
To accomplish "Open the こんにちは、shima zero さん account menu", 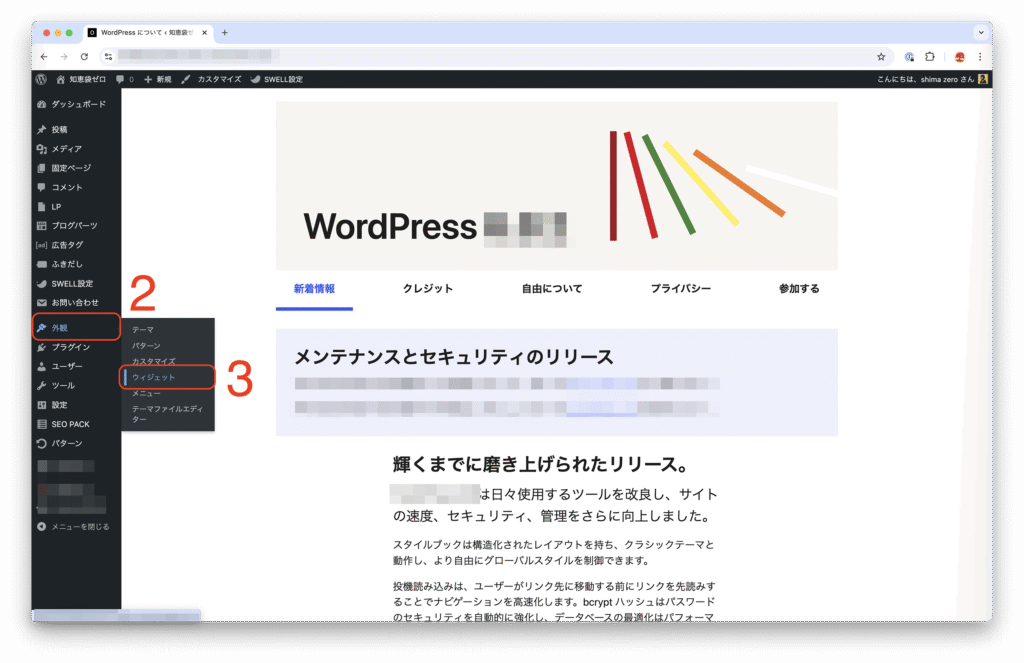I will coord(932,79).
